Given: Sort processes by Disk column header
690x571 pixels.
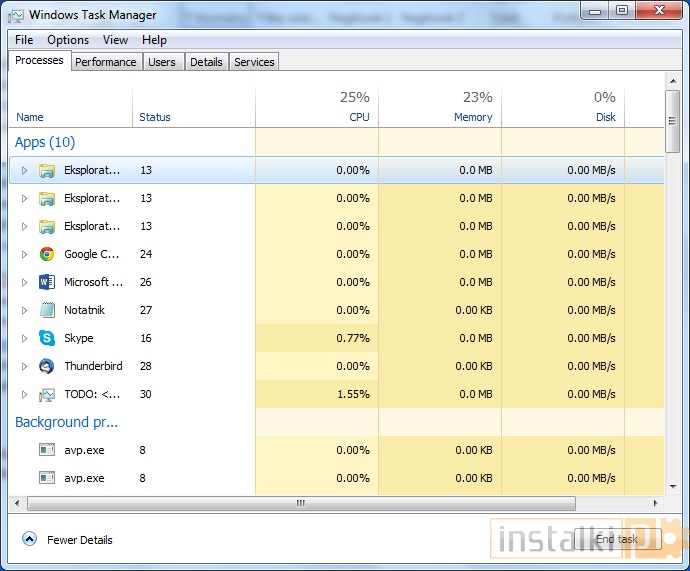Looking at the screenshot, I should coord(563,106).
